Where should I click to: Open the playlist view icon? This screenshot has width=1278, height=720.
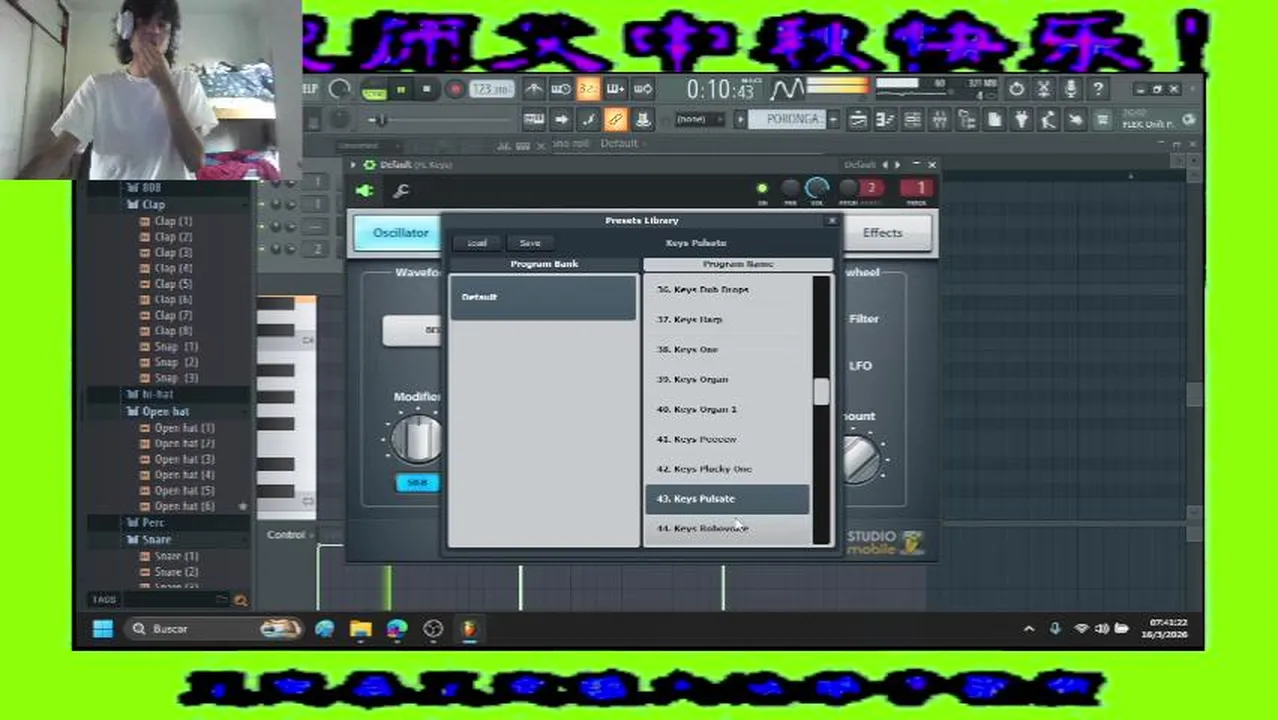[858, 120]
